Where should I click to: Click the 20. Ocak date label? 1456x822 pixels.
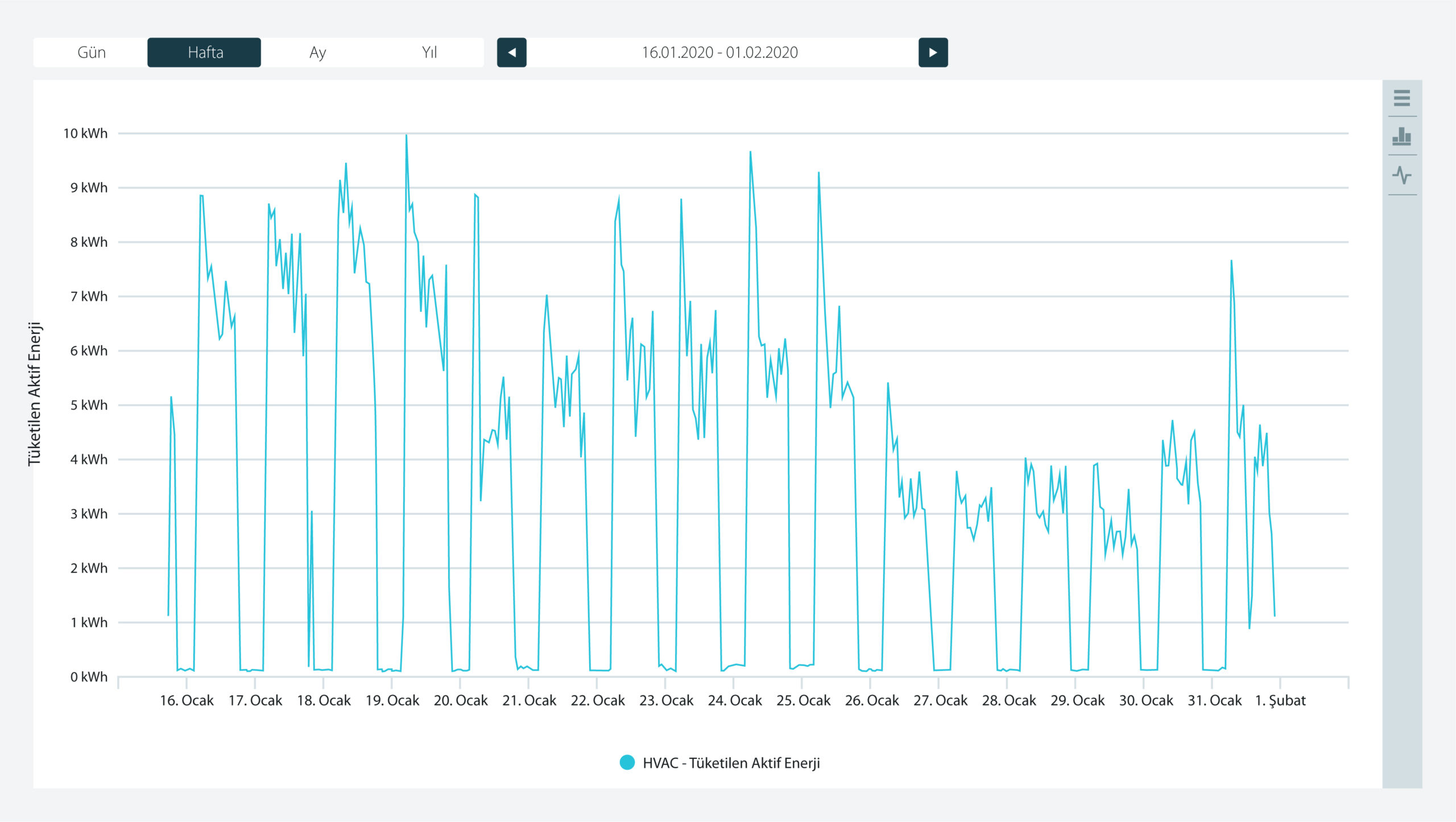click(461, 700)
